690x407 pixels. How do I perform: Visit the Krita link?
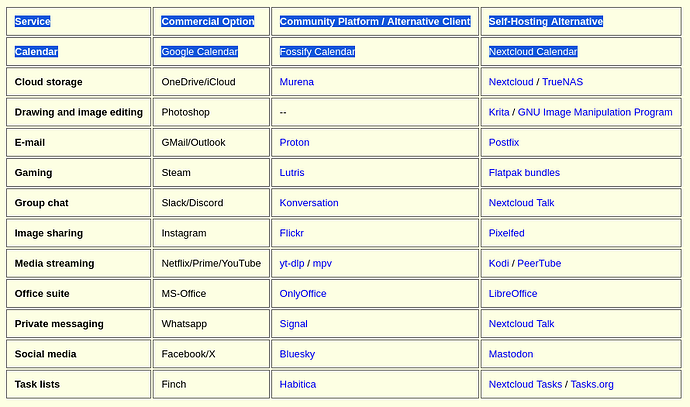click(499, 112)
